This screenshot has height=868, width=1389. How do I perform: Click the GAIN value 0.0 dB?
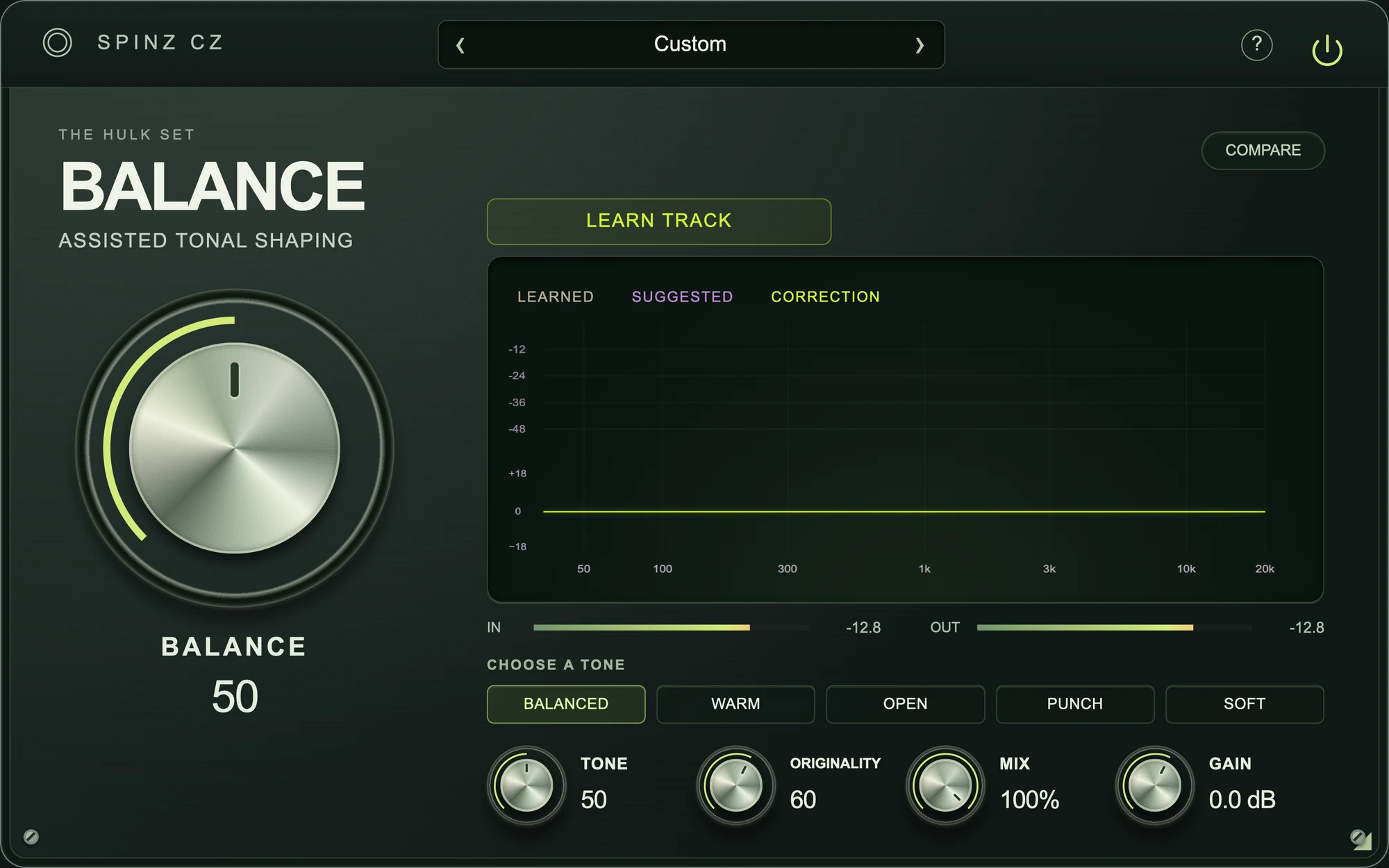pos(1242,800)
